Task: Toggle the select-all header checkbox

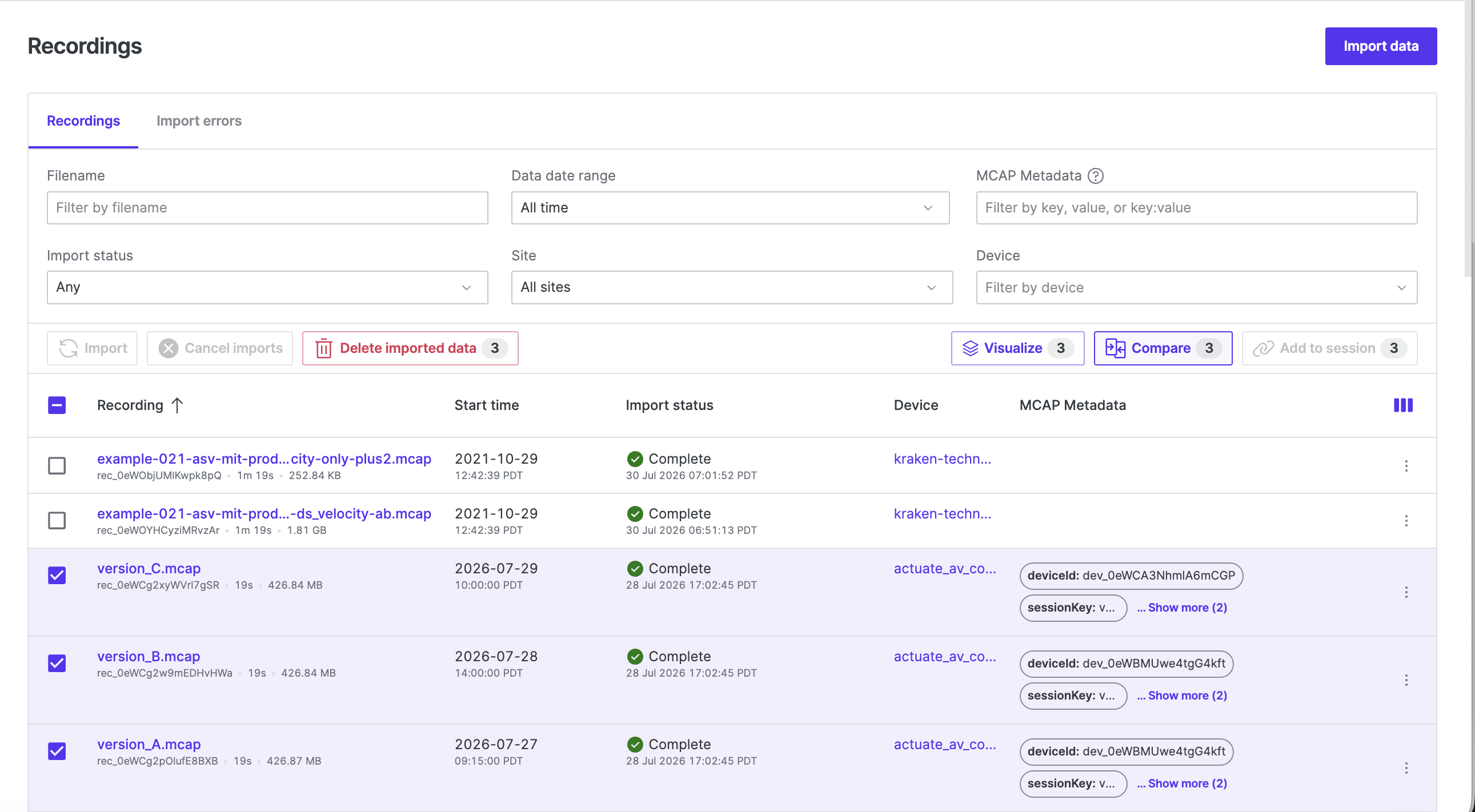Action: [57, 405]
